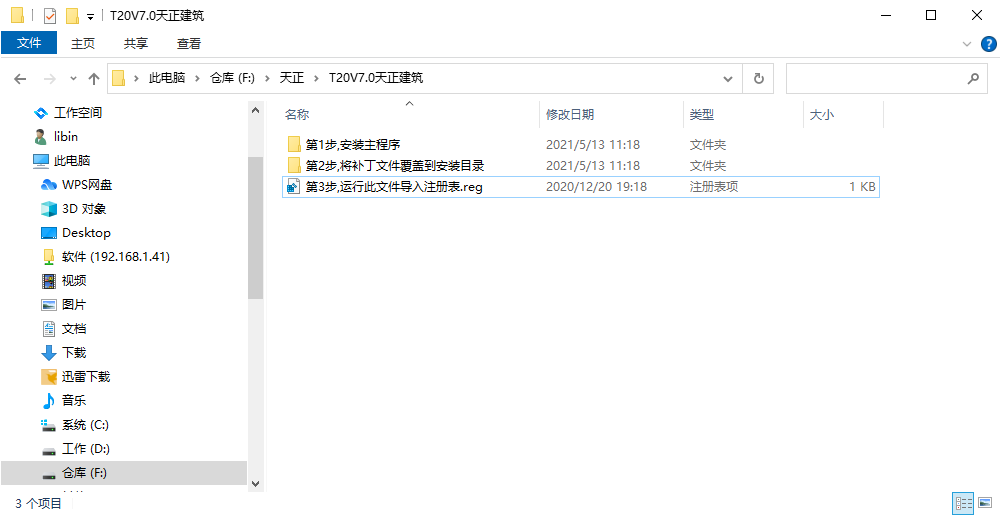
Task: Switch to details view in status bar
Action: (964, 503)
